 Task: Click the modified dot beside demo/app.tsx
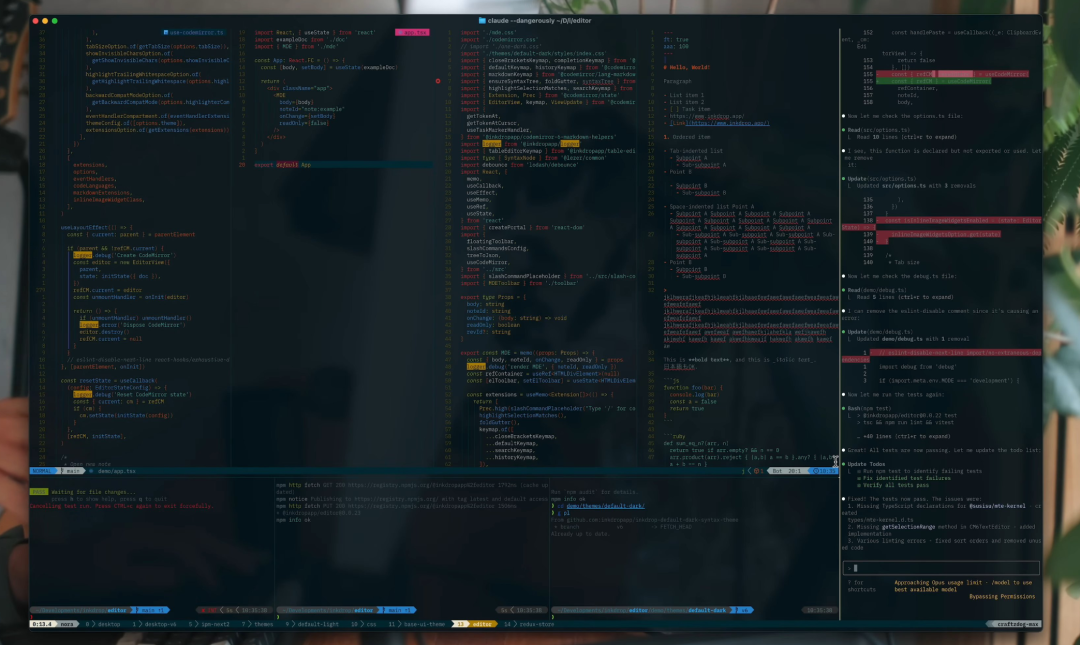(x=91, y=471)
